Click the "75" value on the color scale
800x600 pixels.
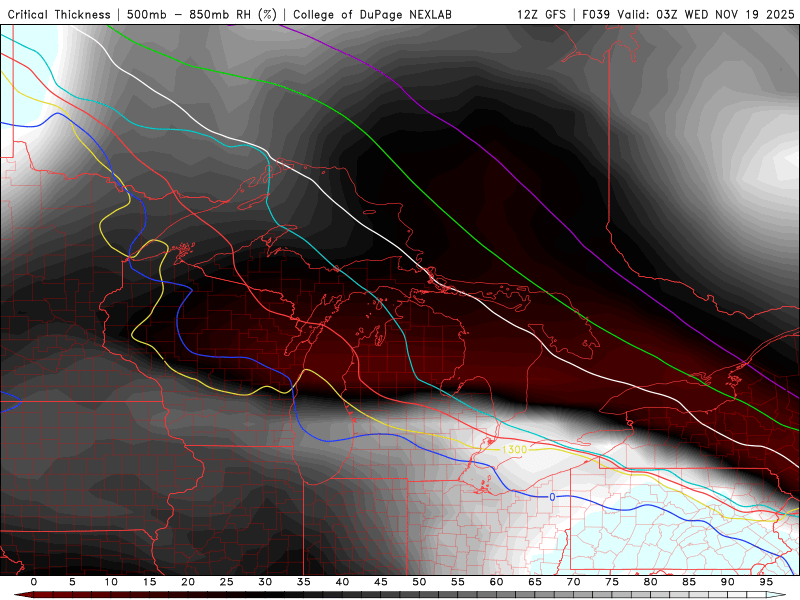[x=612, y=582]
